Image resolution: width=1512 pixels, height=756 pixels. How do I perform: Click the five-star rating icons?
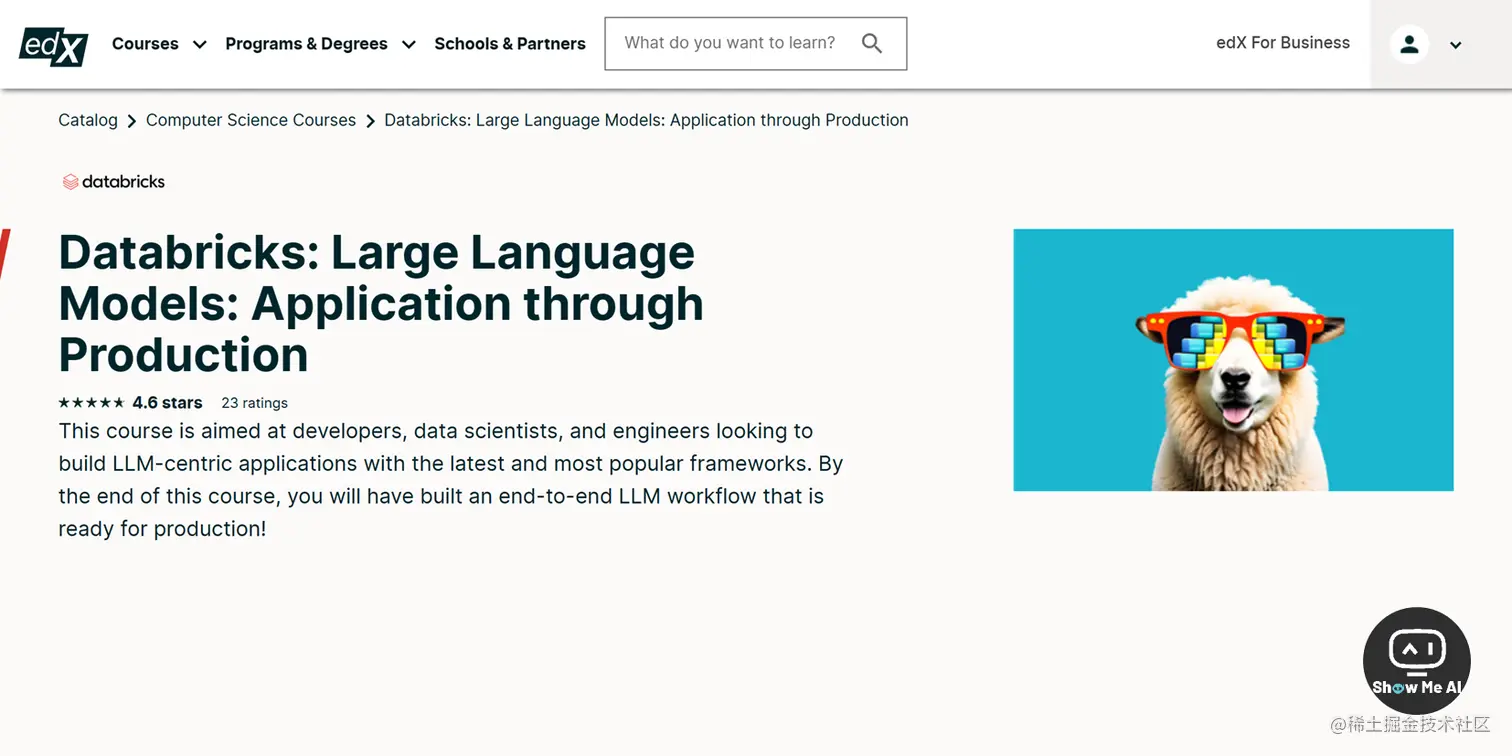click(91, 403)
